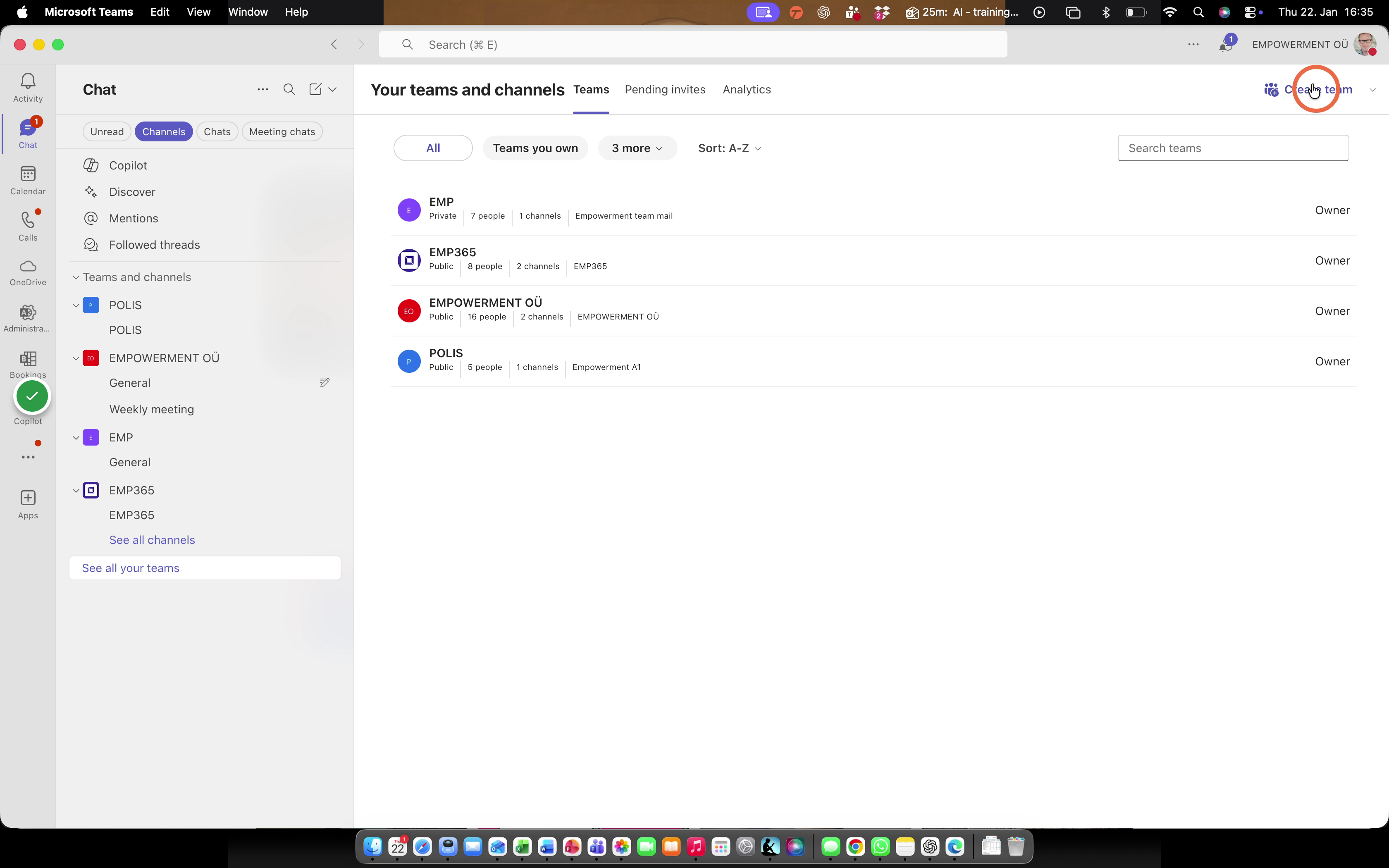Click the new chat compose icon
This screenshot has height=868, width=1389.
(315, 89)
